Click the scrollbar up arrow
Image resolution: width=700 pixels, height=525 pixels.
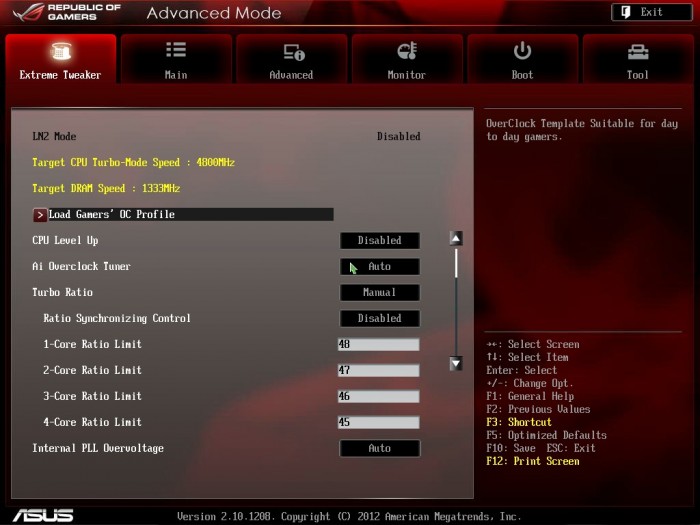point(456,238)
